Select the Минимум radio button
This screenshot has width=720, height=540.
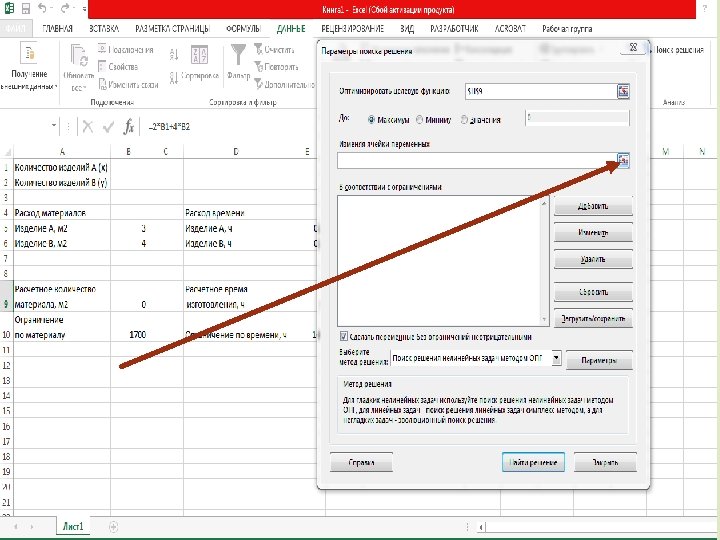(419, 120)
